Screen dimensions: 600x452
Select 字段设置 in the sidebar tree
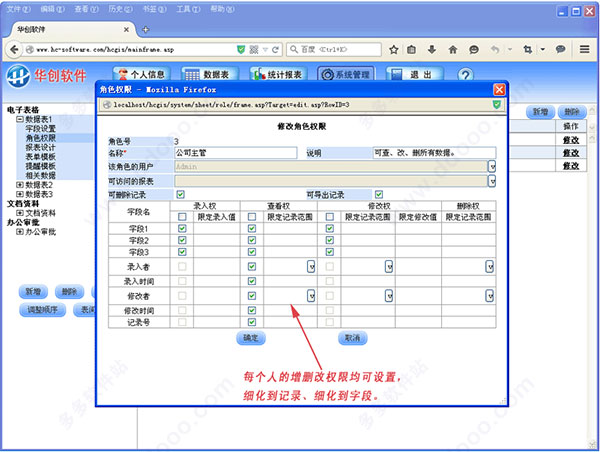41,129
